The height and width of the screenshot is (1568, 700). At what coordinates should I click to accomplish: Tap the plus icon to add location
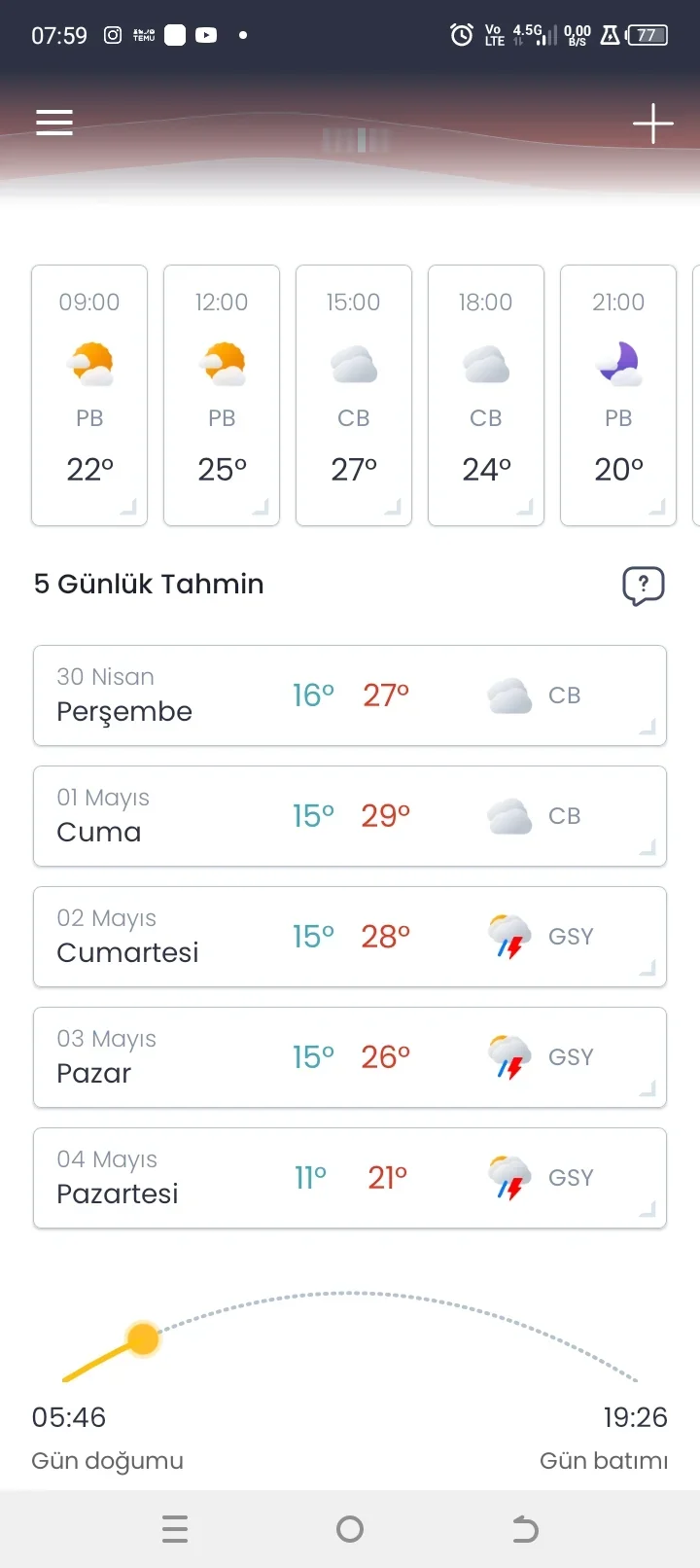coord(652,124)
